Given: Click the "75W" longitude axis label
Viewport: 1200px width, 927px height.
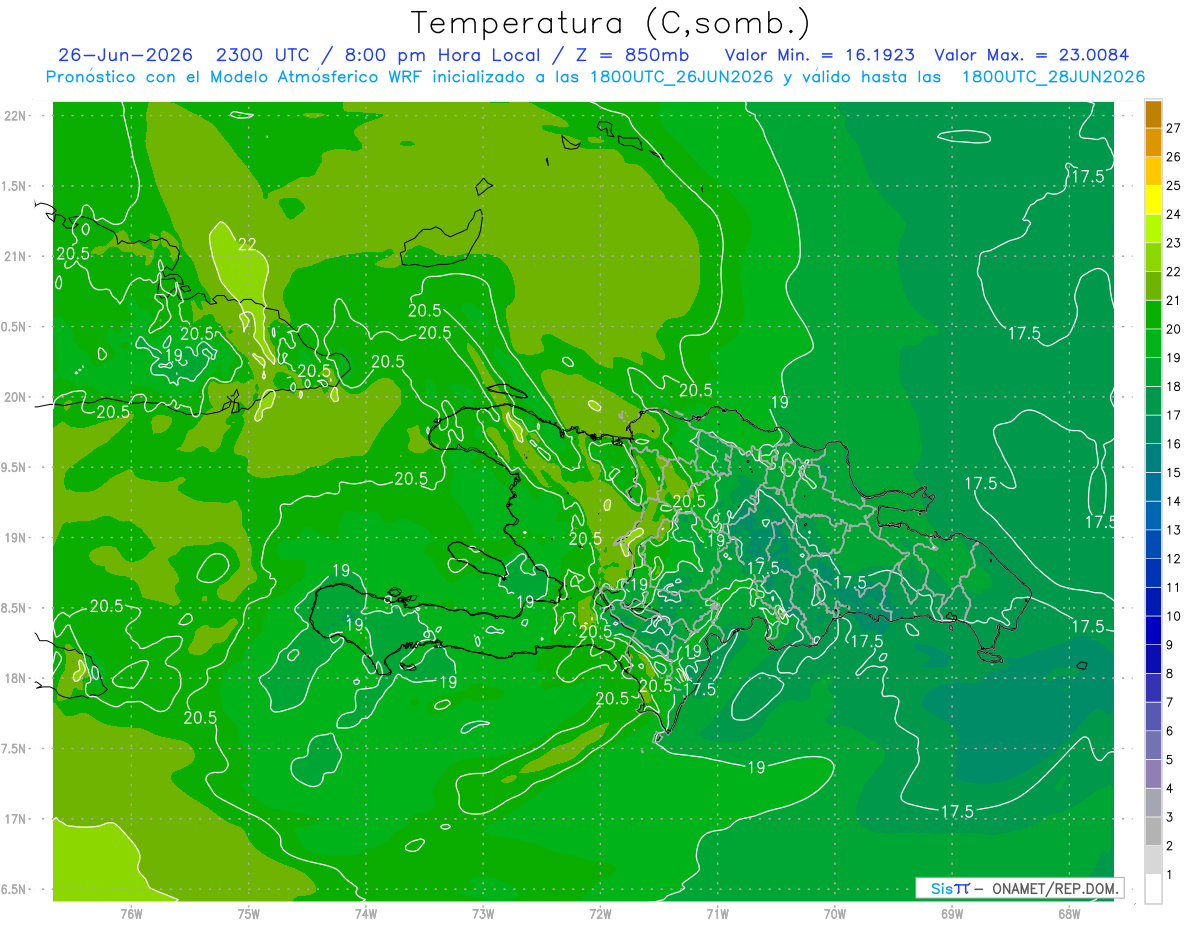Looking at the screenshot, I should [249, 914].
